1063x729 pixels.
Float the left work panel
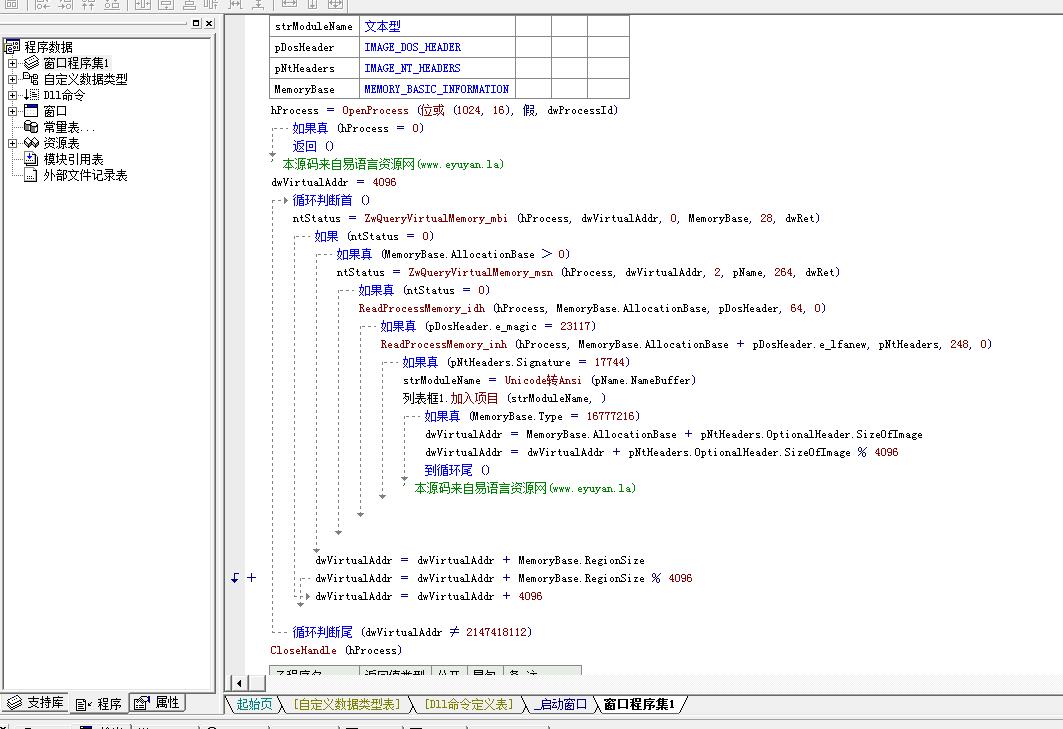(x=196, y=23)
